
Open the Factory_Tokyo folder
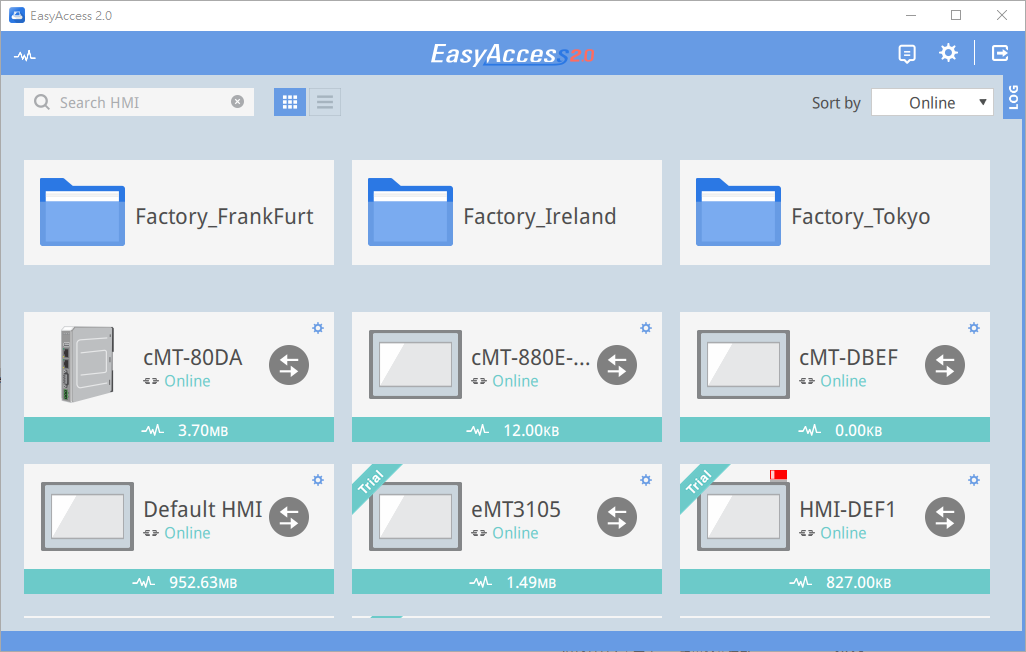coord(834,213)
